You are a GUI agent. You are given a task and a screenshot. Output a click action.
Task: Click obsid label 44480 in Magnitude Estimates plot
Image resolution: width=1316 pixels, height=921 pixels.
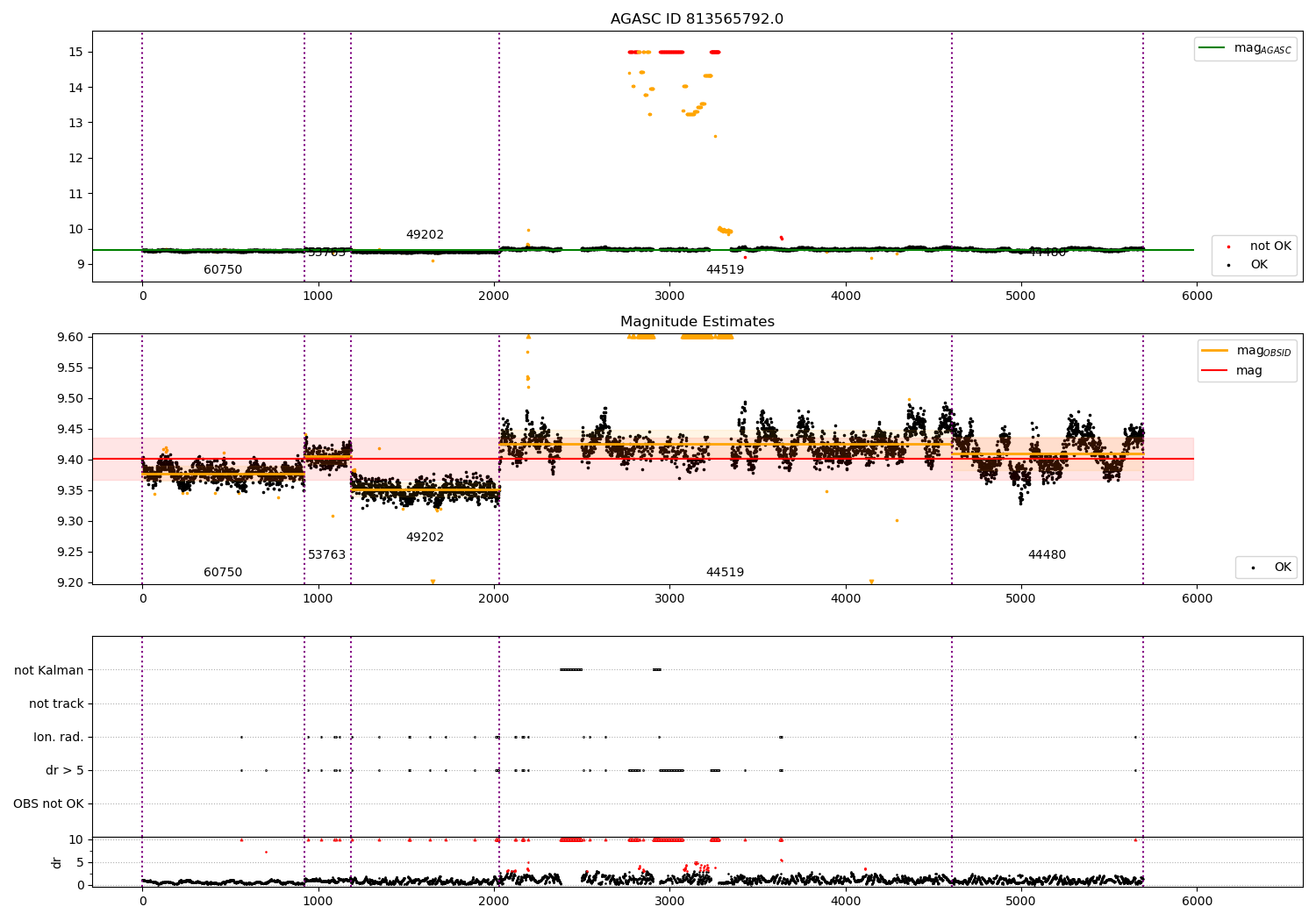pyautogui.click(x=1047, y=555)
